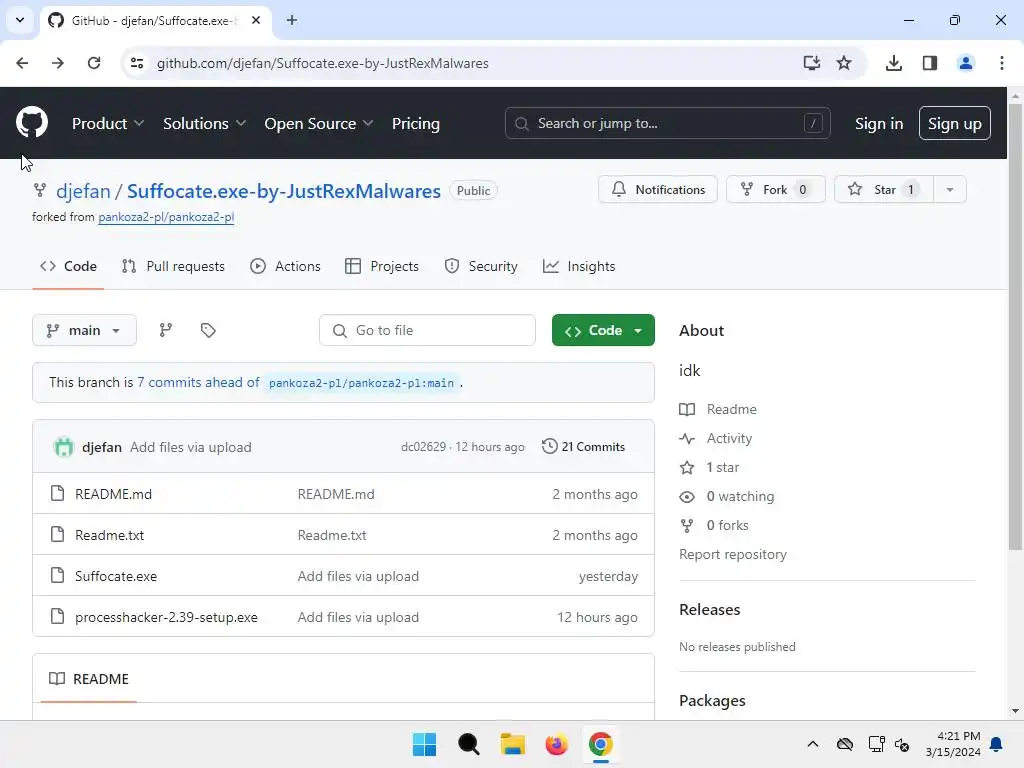Switch to the Insights tab
1024x768 pixels.
[x=579, y=266]
